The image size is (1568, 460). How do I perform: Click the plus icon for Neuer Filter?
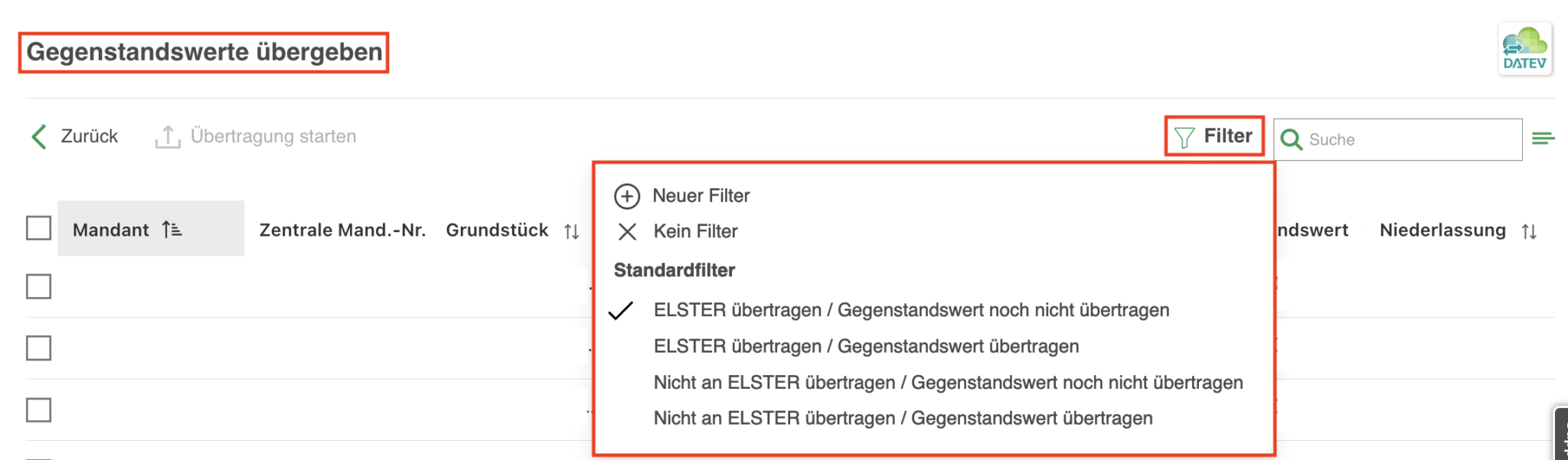pyautogui.click(x=627, y=196)
